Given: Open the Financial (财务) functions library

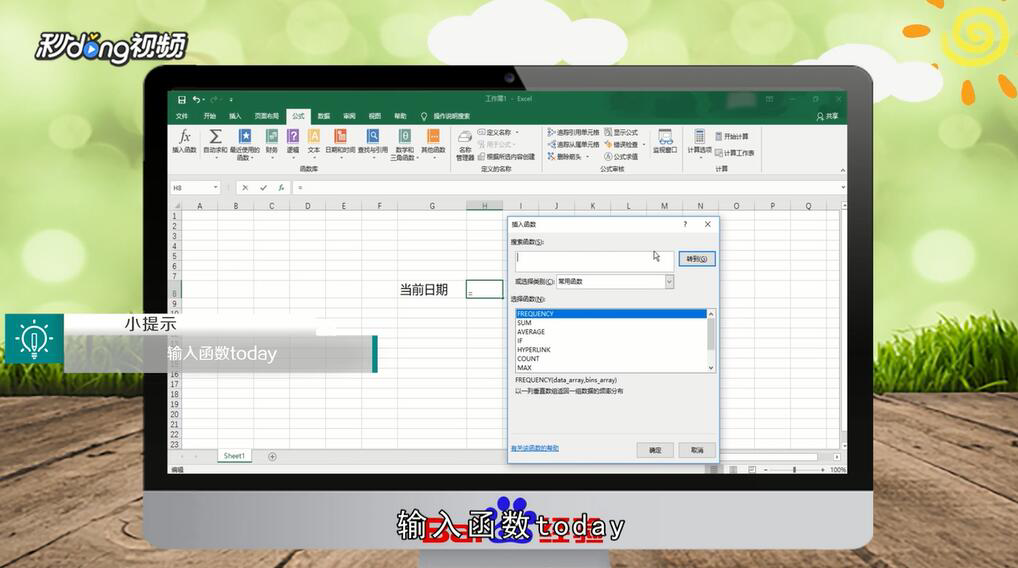Looking at the screenshot, I should pyautogui.click(x=271, y=142).
